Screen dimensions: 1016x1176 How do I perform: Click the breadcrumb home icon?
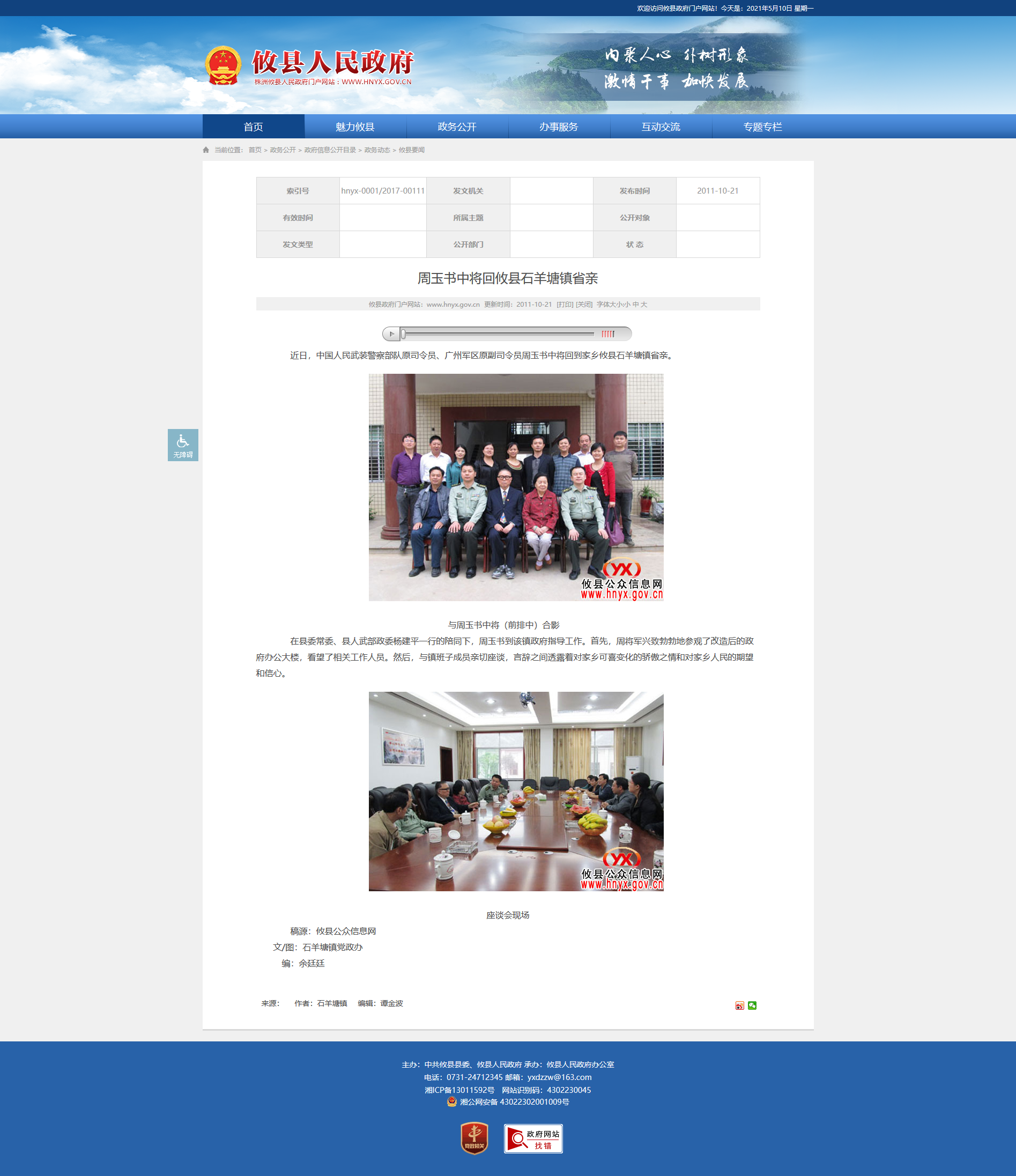(x=205, y=150)
